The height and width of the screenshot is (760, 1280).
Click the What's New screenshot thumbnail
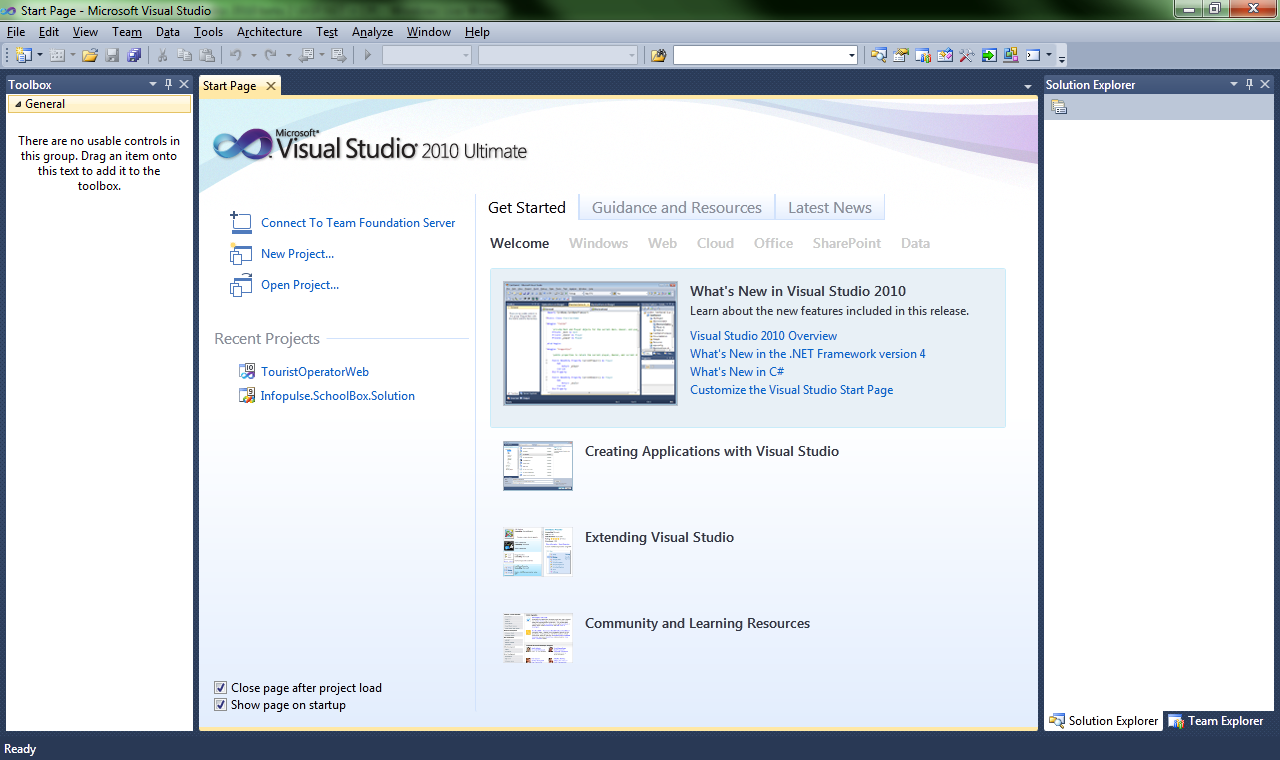(590, 343)
